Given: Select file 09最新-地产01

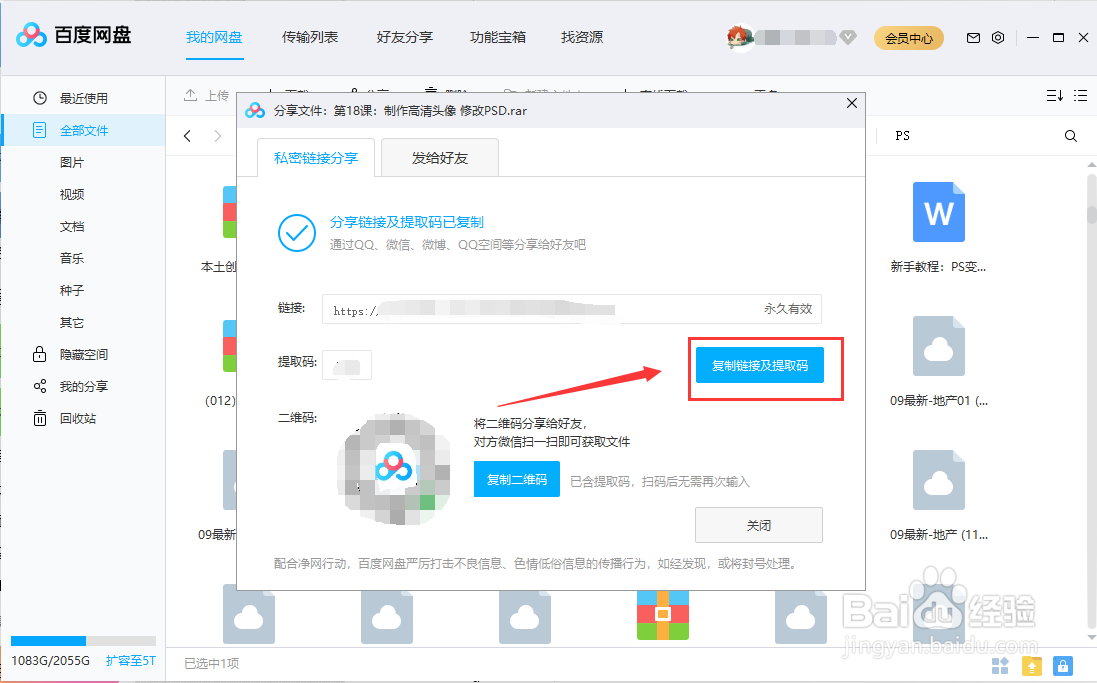Looking at the screenshot, I should tap(938, 362).
